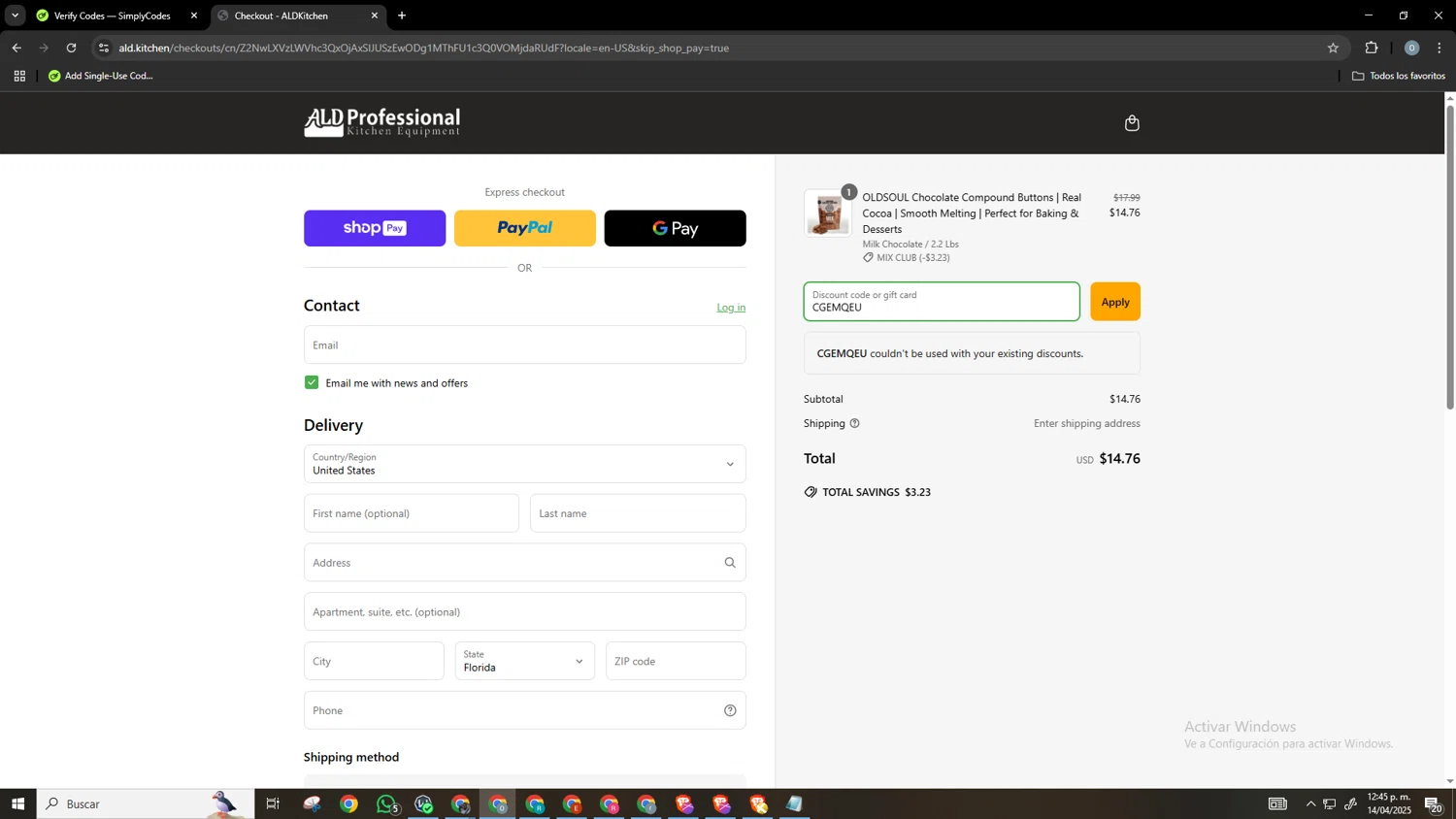
Task: Go back to the previous page
Action: 17,48
